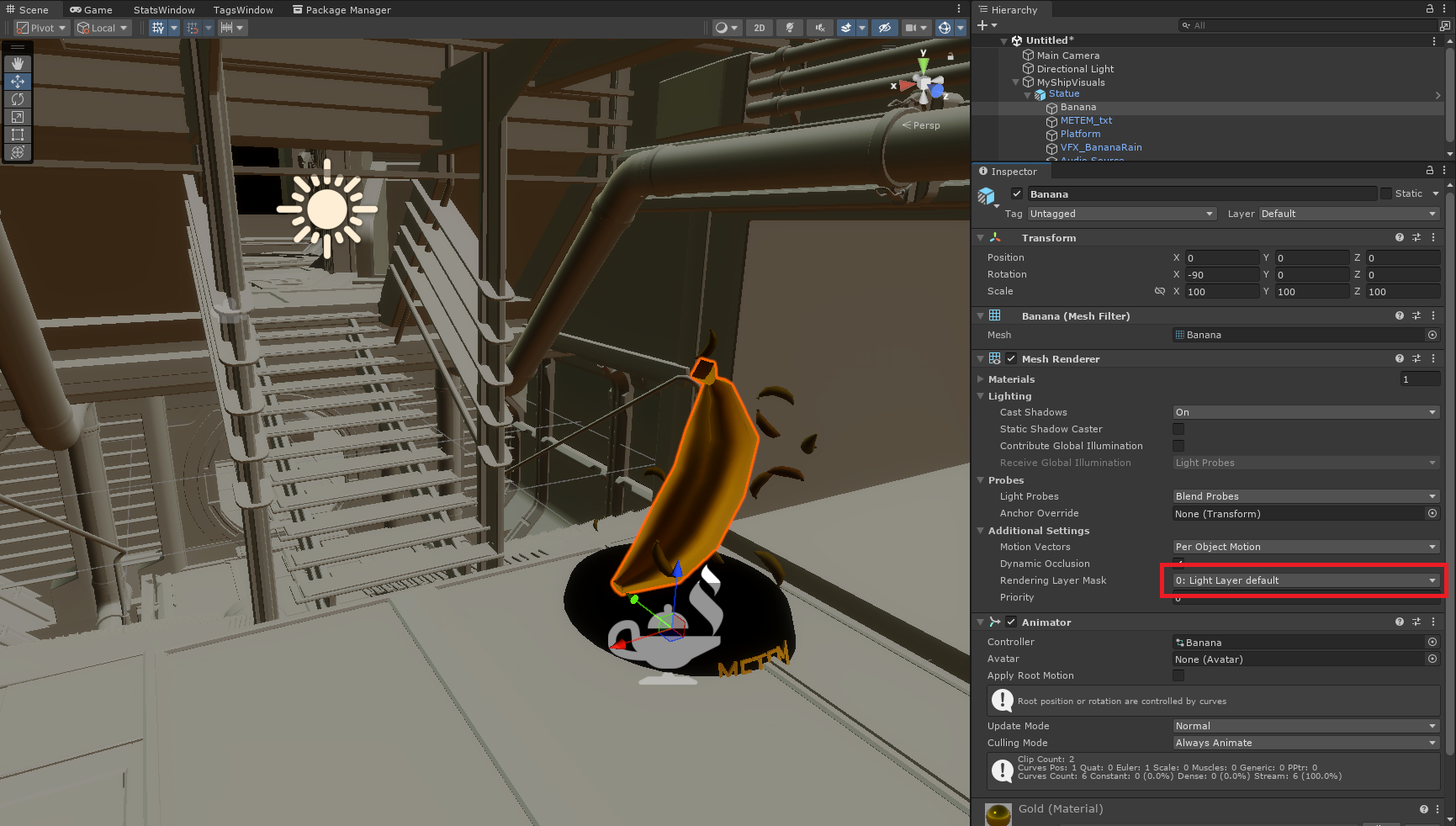
Task: Toggle the Banana object active checkbox
Action: (1016, 193)
